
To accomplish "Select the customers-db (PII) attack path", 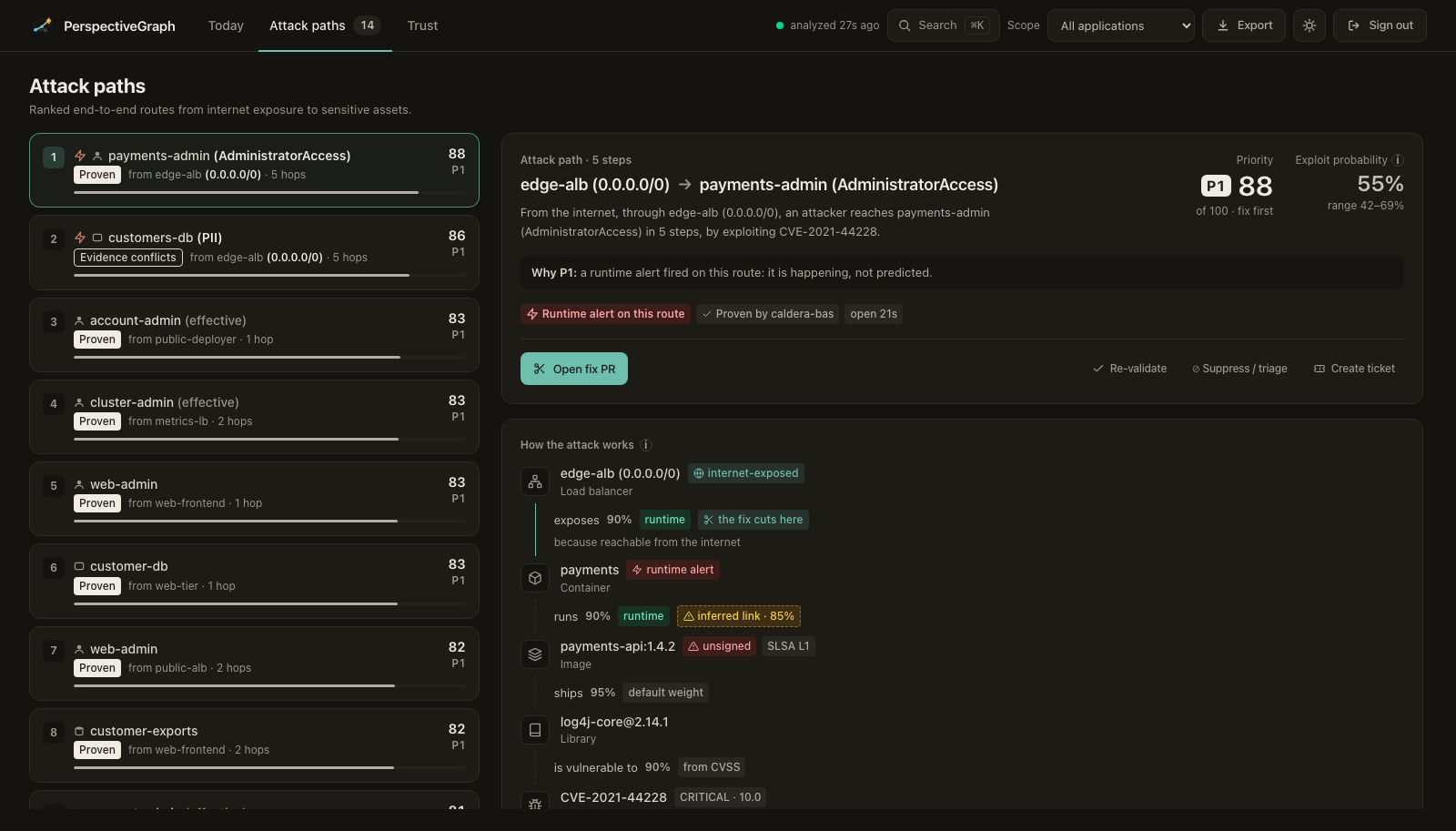I will click(x=254, y=252).
